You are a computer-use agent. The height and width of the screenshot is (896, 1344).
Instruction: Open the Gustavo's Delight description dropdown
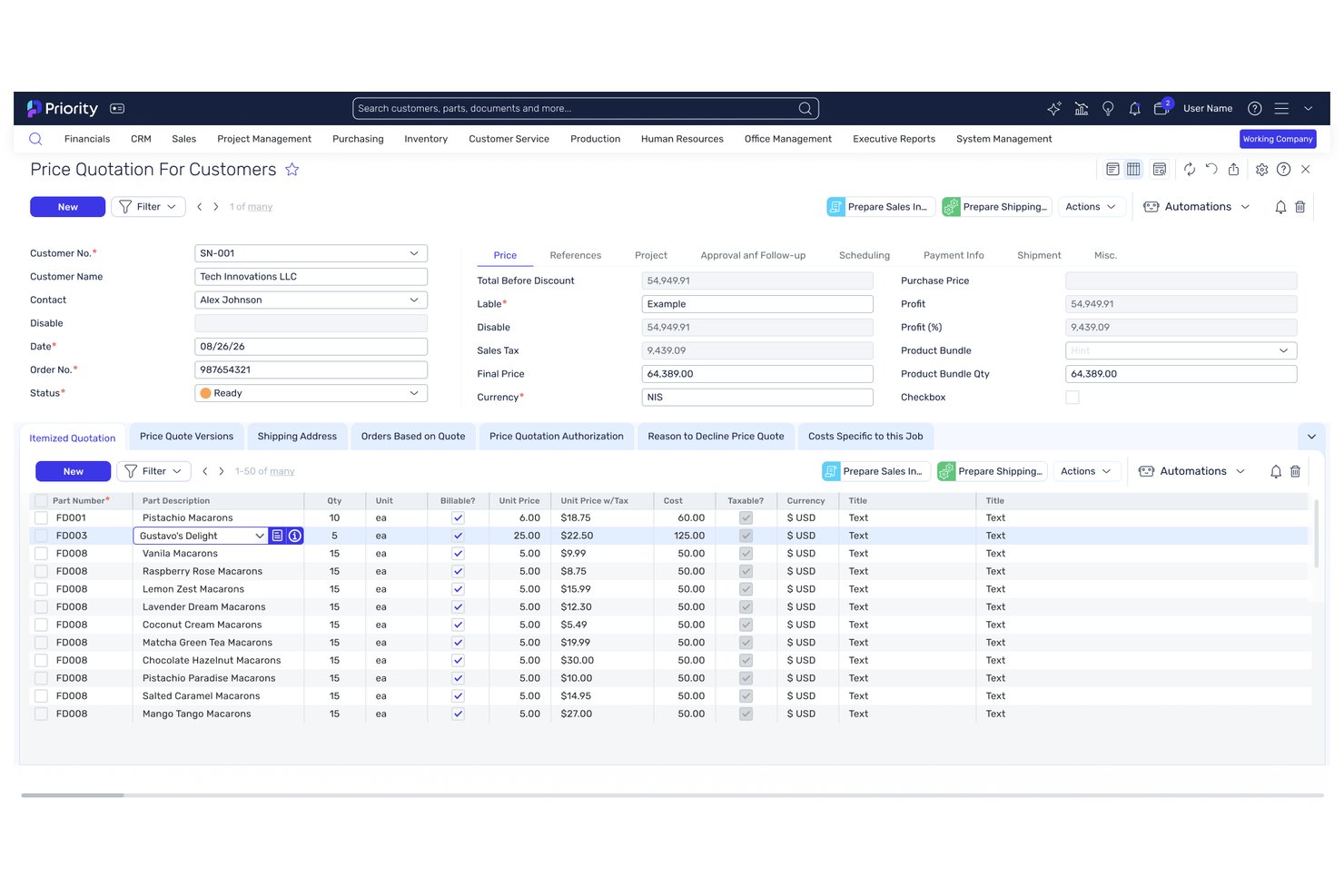(x=260, y=536)
